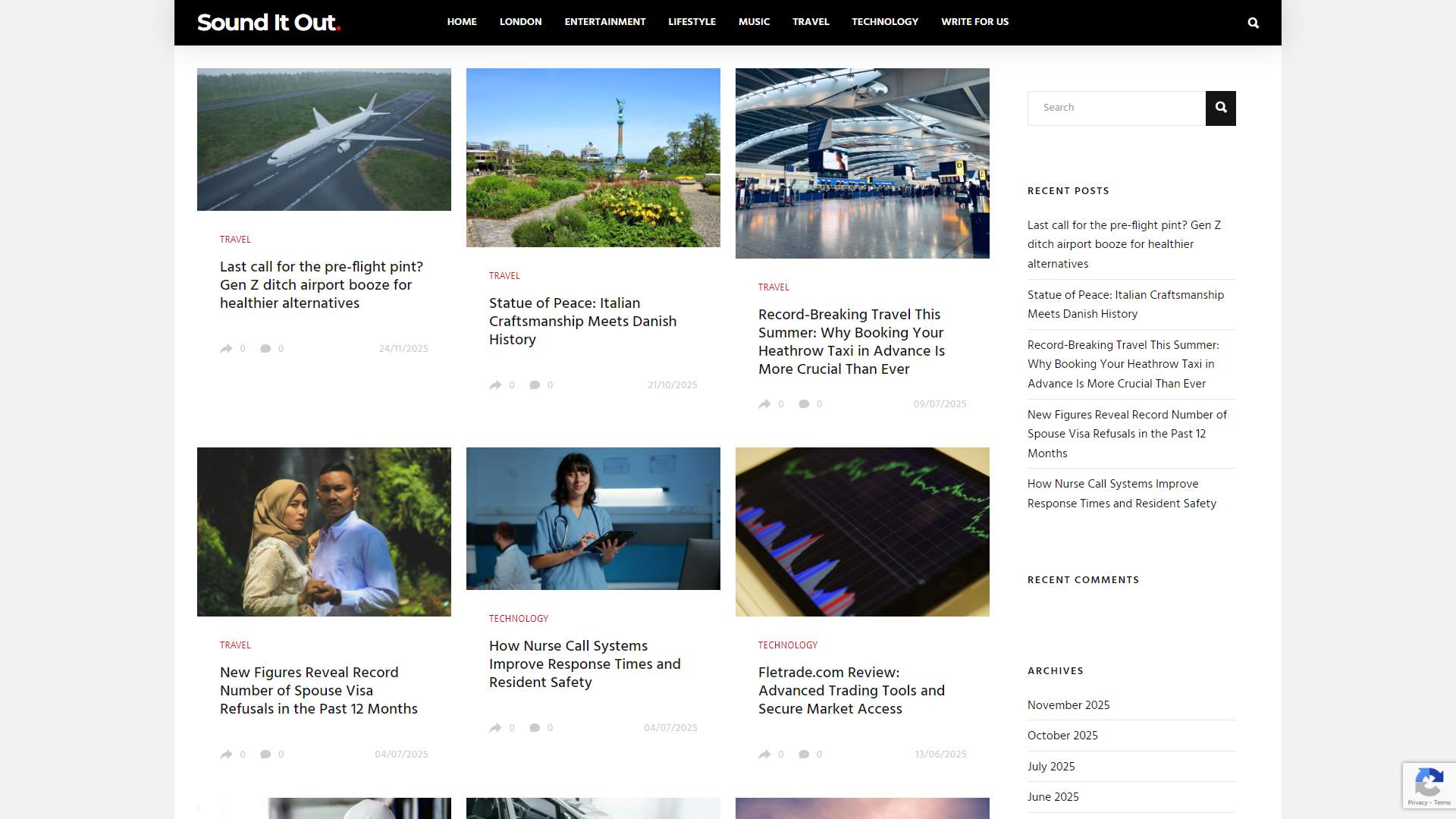The width and height of the screenshot is (1456, 819).
Task: Select ENTERTAINMENT in the navigation bar
Action: [604, 22]
